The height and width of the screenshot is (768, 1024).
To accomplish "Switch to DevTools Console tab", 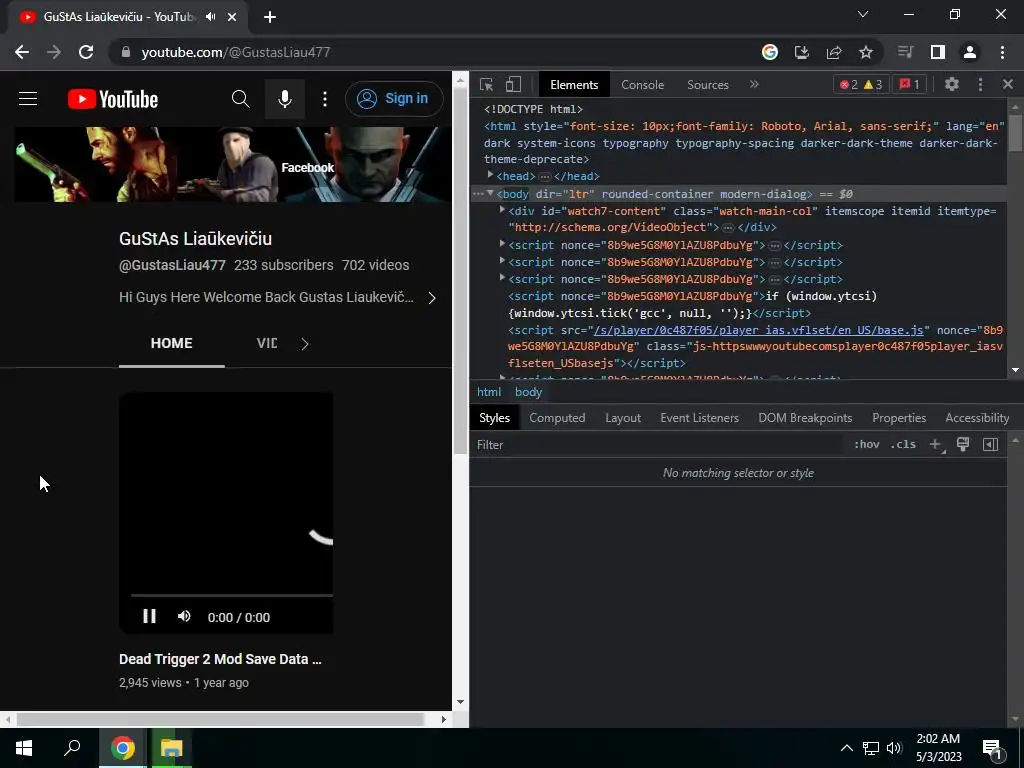I will (643, 85).
